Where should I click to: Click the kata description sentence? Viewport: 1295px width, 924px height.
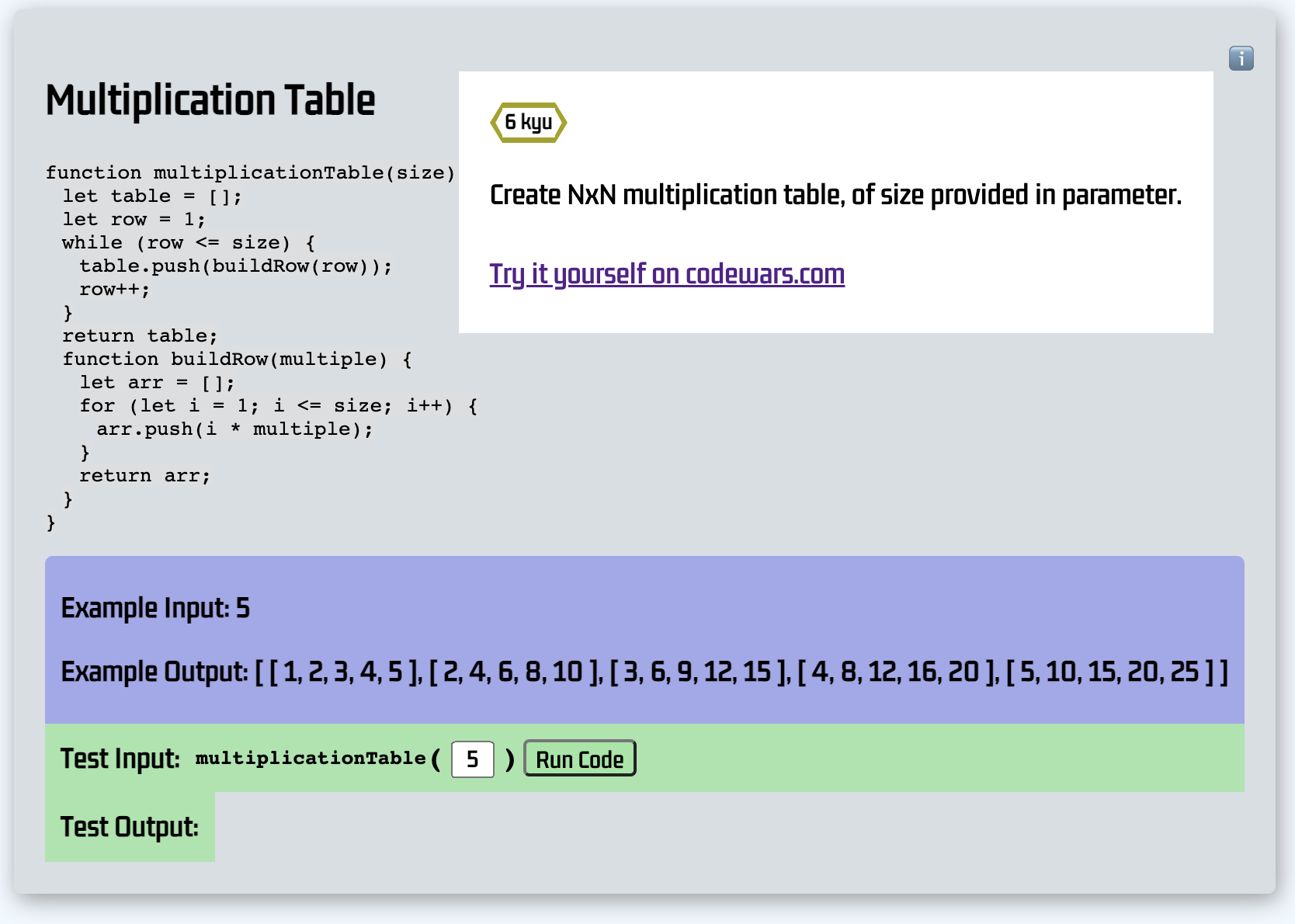click(835, 195)
